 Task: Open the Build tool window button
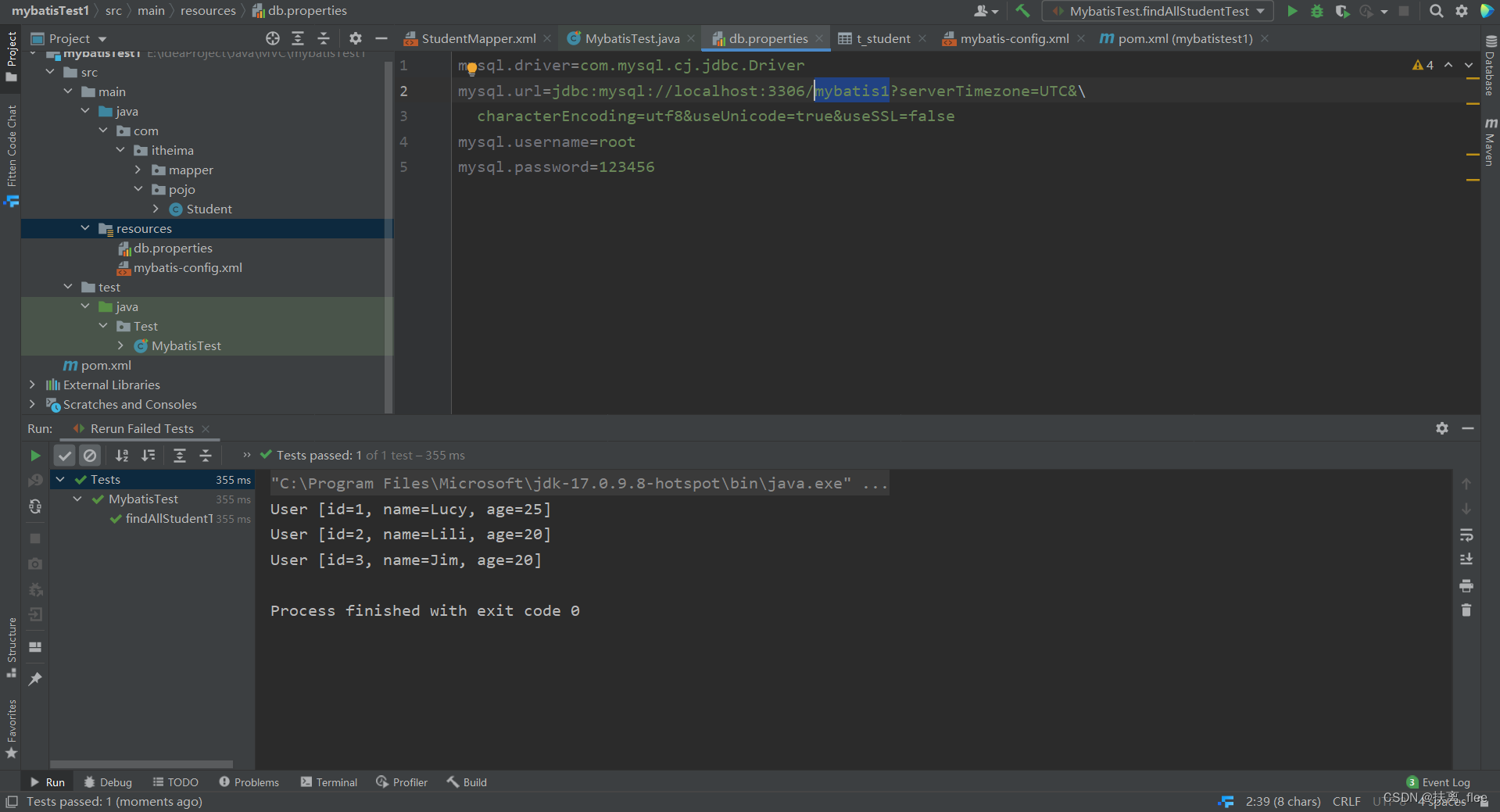click(467, 782)
